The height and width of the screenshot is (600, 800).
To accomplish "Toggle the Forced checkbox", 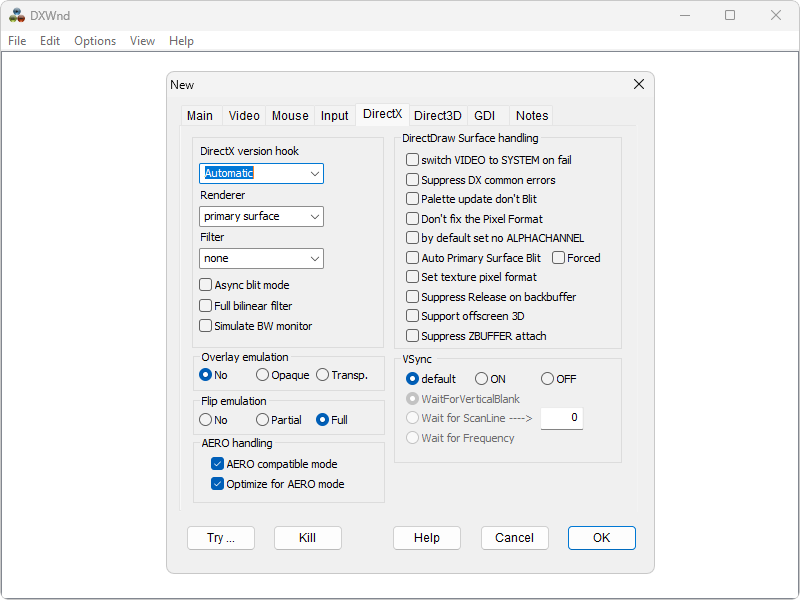I will (558, 258).
